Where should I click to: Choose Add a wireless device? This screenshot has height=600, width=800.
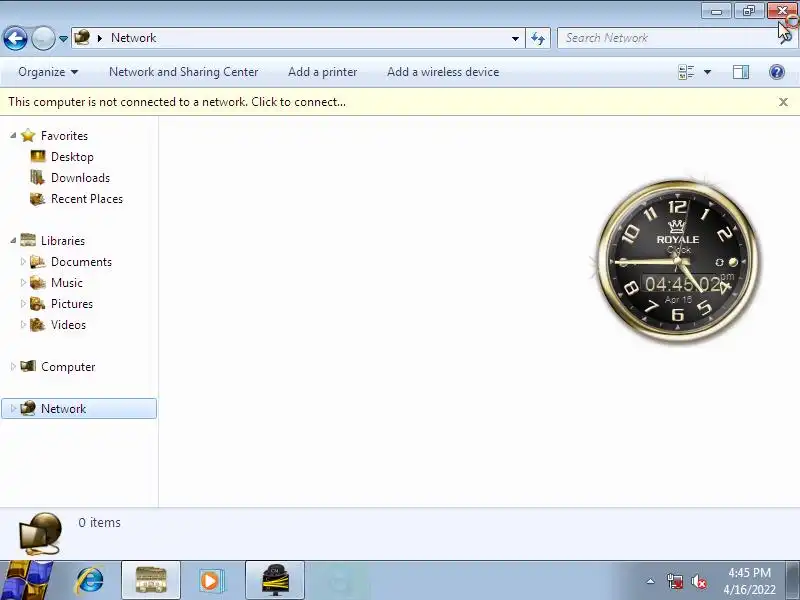[443, 72]
